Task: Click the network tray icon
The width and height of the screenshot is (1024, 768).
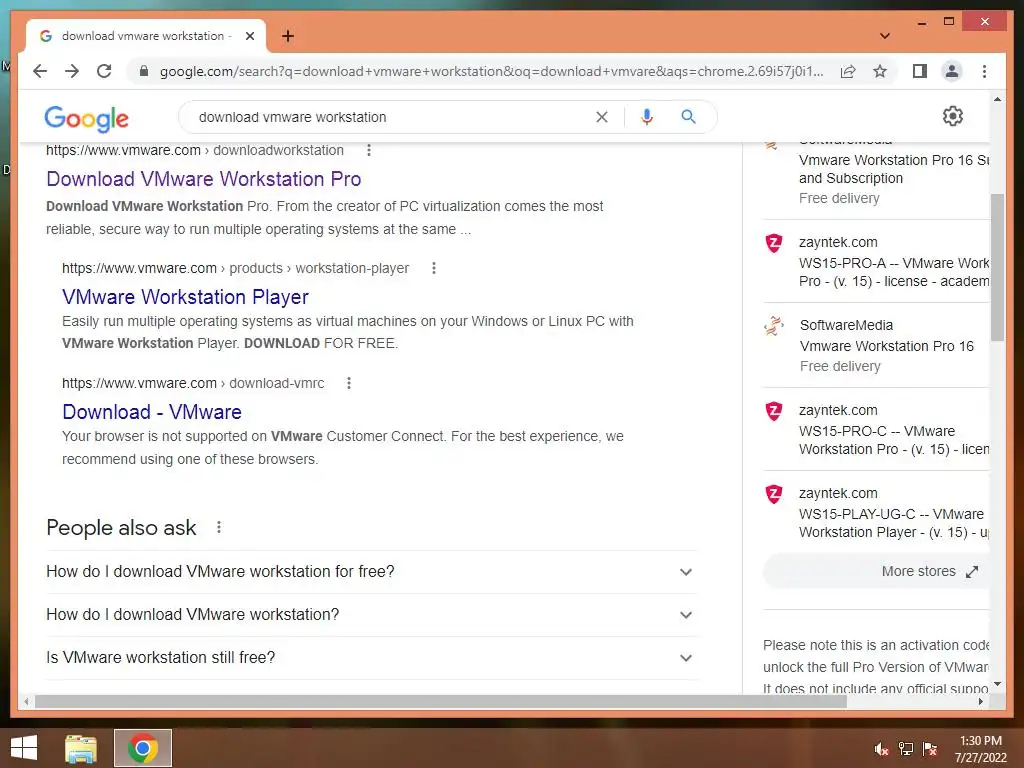Action: pos(906,749)
